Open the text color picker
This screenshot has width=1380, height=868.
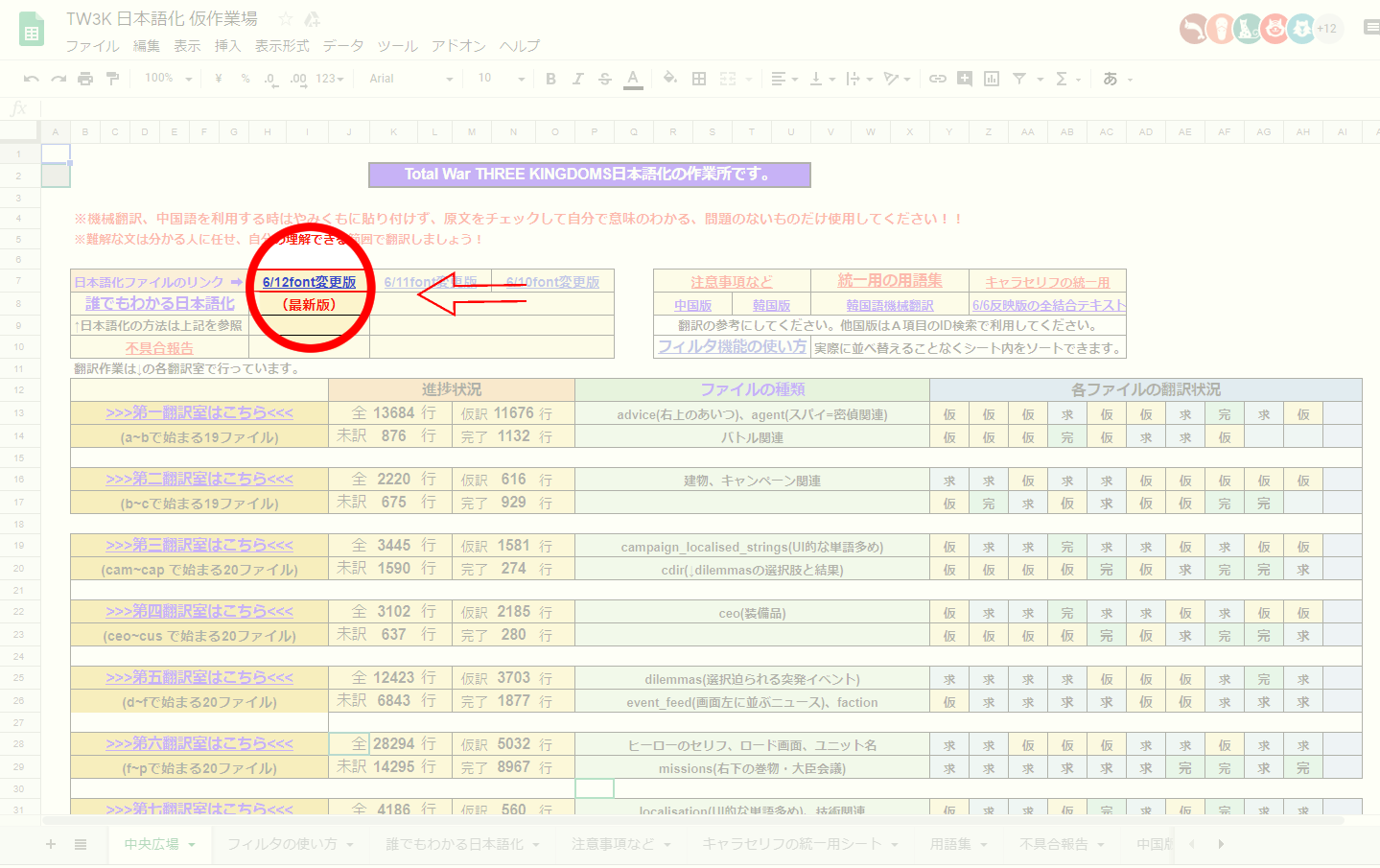pos(633,79)
